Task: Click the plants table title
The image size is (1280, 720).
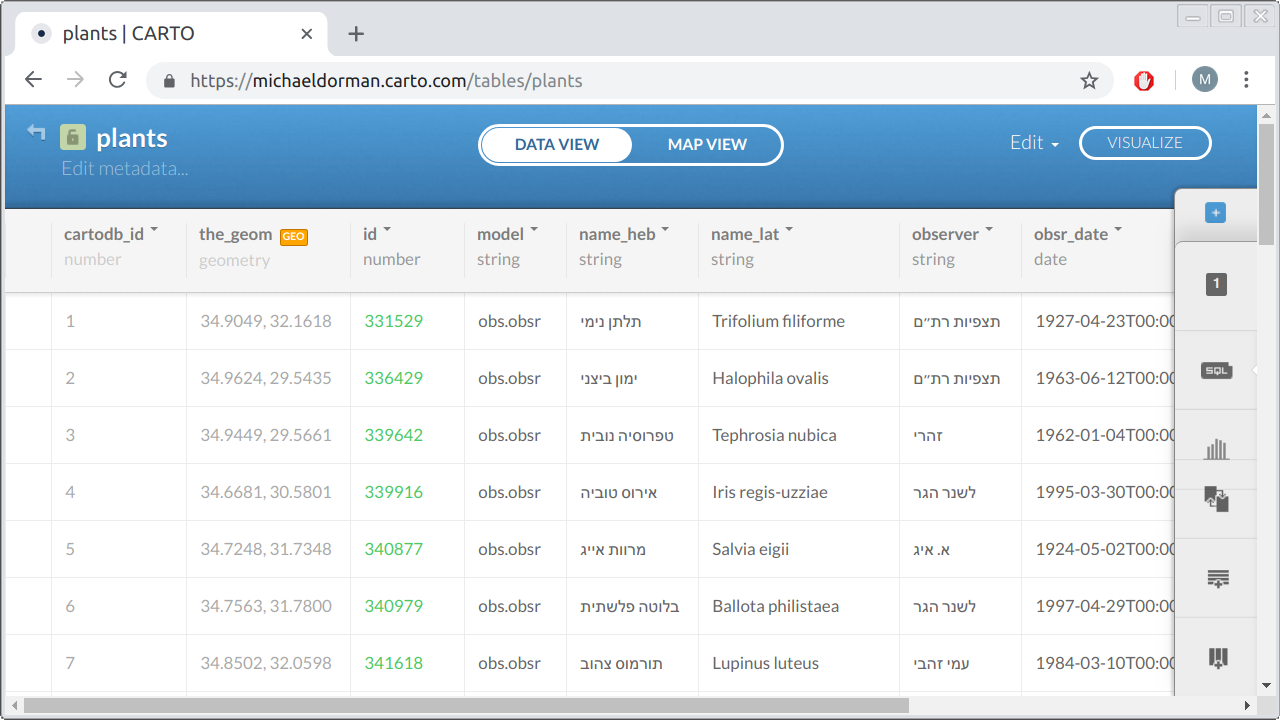Action: pos(132,138)
